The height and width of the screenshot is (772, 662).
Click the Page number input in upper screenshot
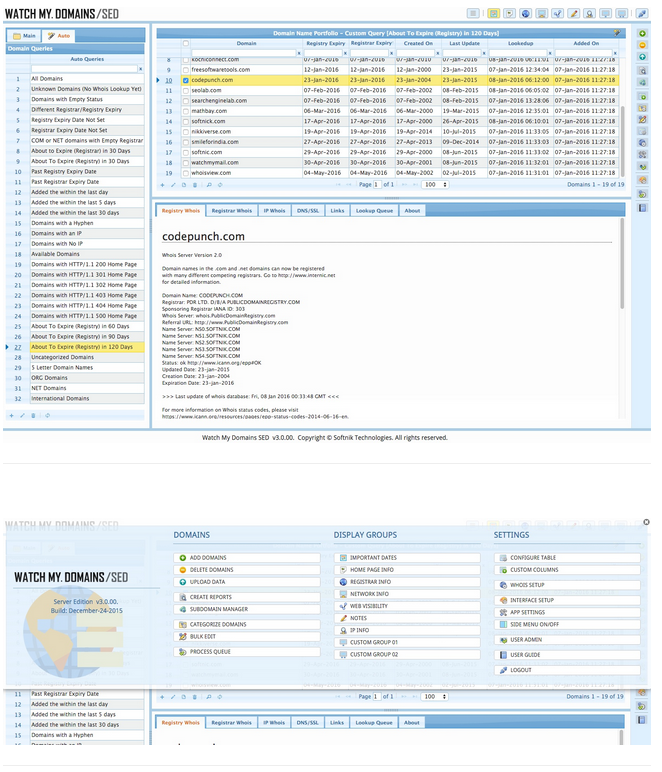377,185
